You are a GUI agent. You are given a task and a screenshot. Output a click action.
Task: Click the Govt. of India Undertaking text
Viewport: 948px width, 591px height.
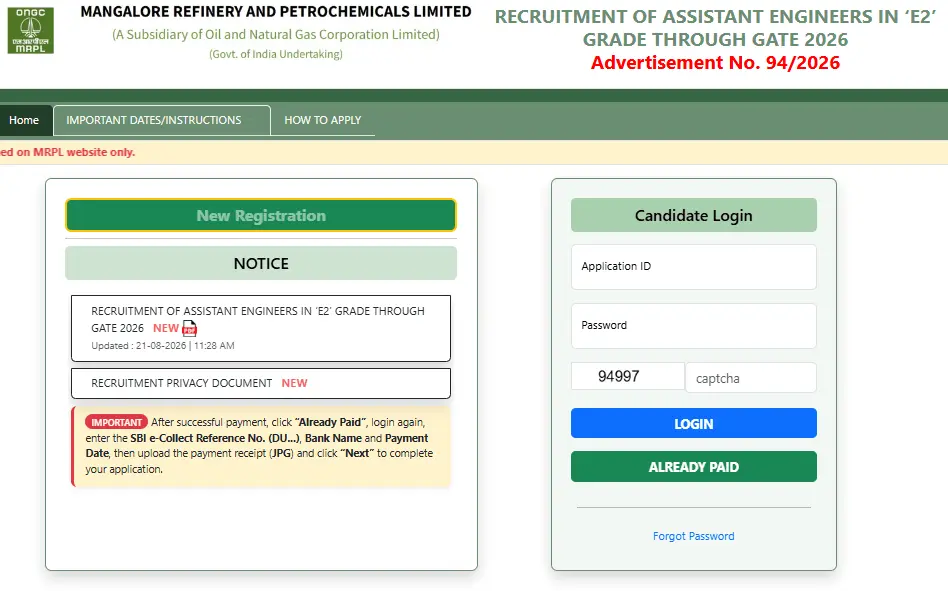pos(276,54)
